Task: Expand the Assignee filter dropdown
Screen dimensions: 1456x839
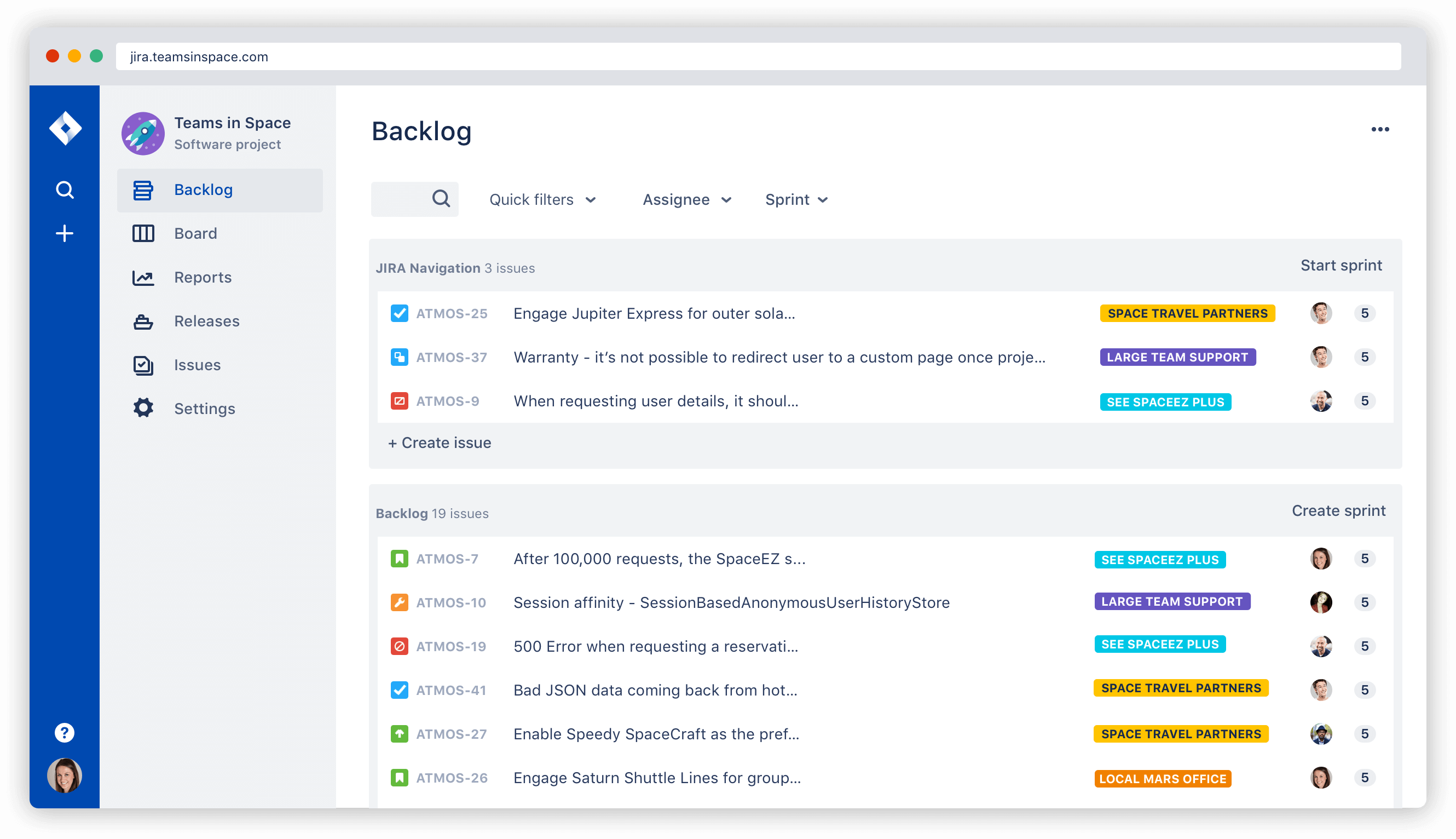Action: point(686,199)
